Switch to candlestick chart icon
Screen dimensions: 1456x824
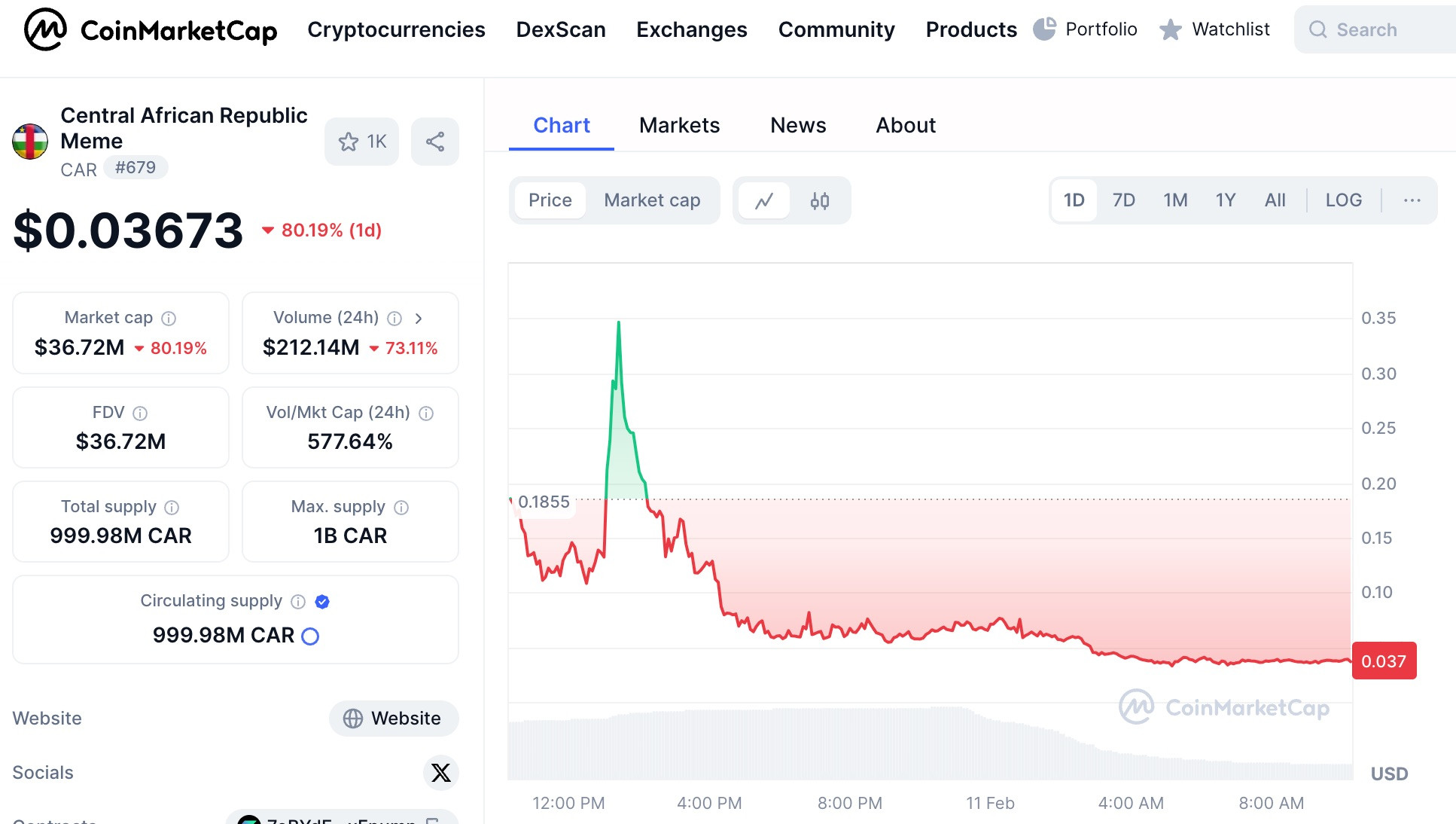(x=820, y=200)
